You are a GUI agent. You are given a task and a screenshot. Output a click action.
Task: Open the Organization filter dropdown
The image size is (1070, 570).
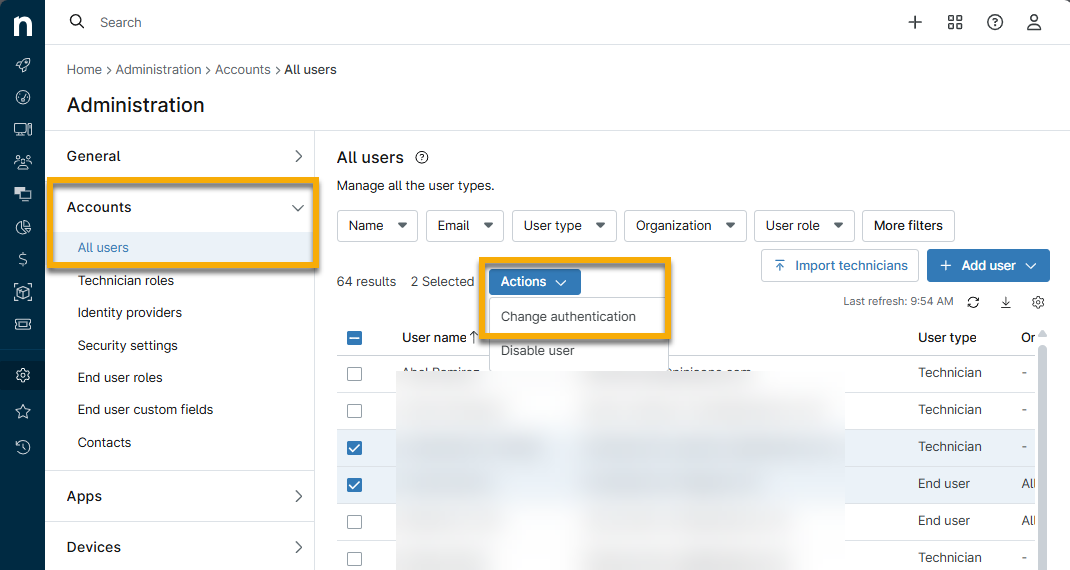pos(685,226)
